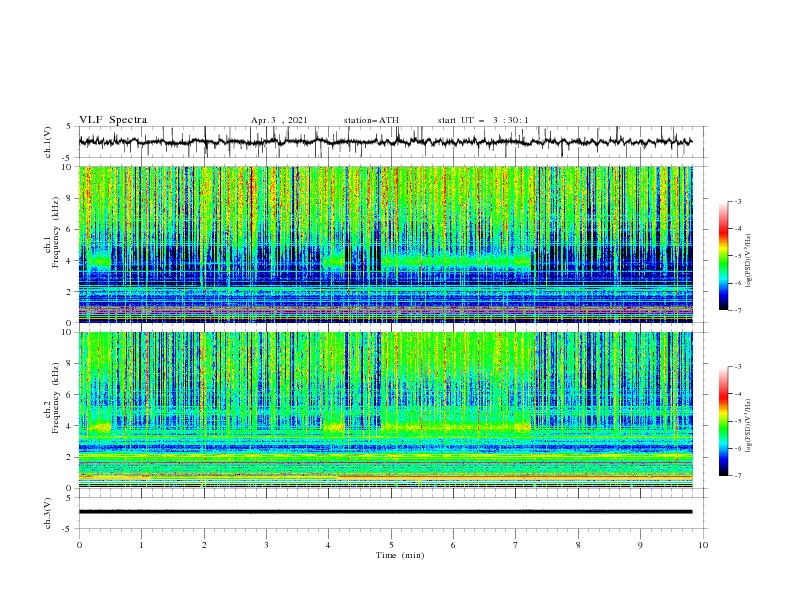Click the time axis tick label "9"
Viewport: 792px width, 612px height.
(640, 545)
